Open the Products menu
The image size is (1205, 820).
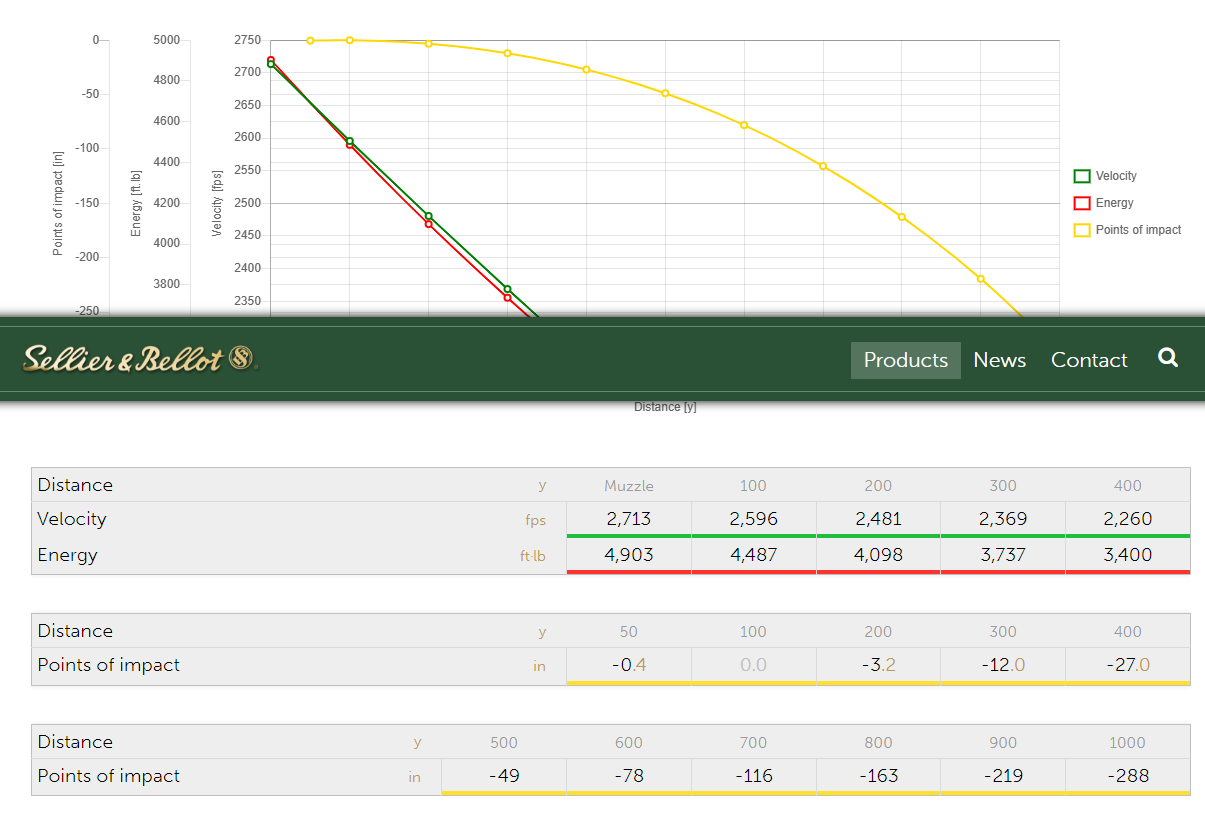coord(906,360)
